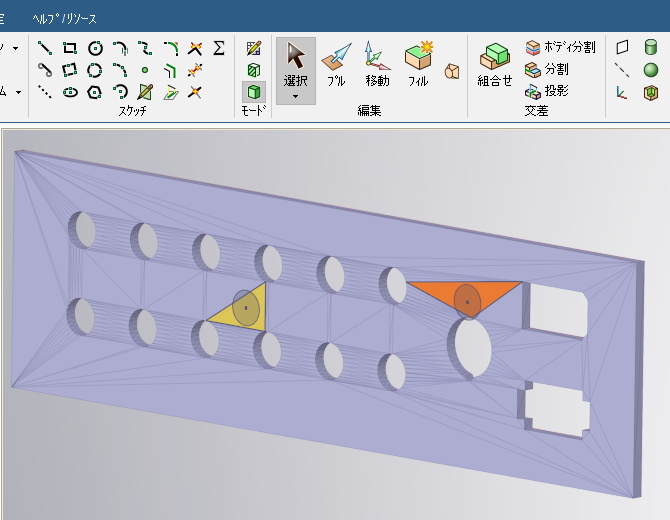The image size is (670, 520).
Task: Select the Rectangle sketch tool
Action: [x=70, y=48]
